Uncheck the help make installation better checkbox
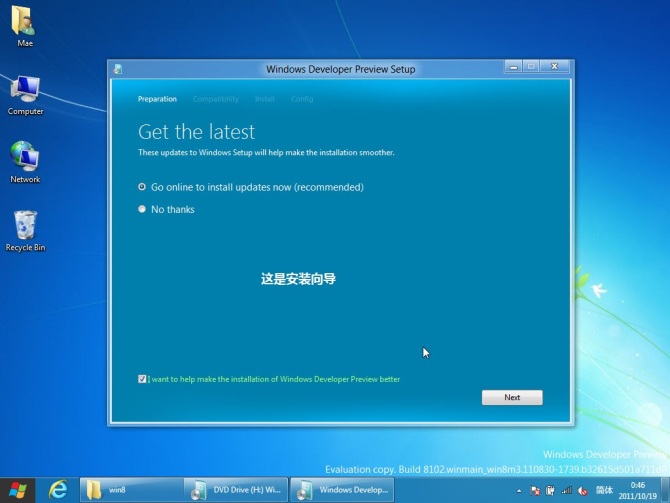 click(x=142, y=379)
